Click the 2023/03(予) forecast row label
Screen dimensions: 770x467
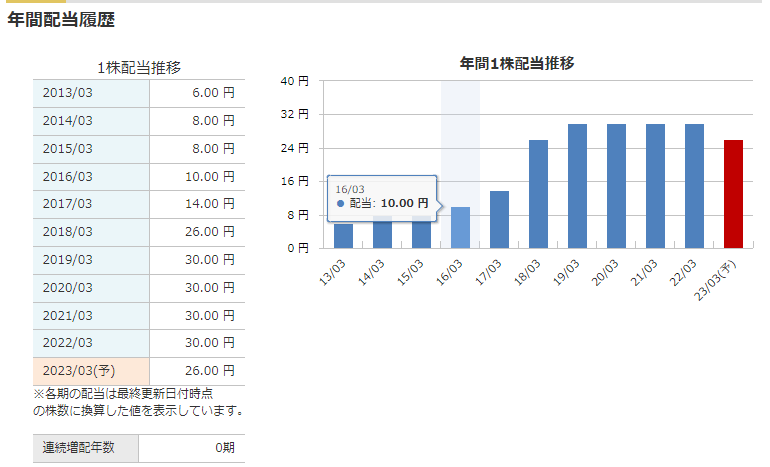79,371
